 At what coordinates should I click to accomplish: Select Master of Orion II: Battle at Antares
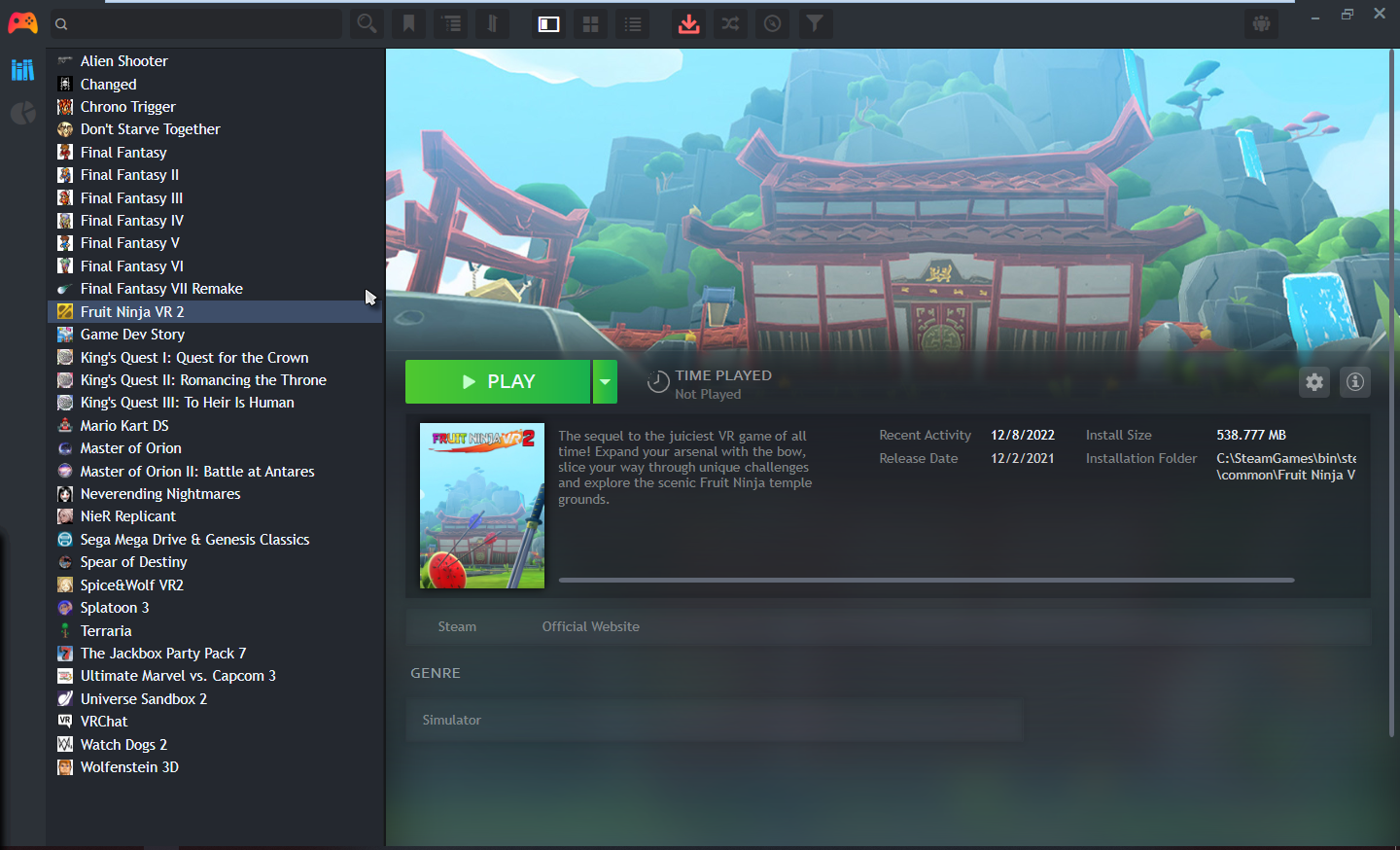click(x=215, y=472)
